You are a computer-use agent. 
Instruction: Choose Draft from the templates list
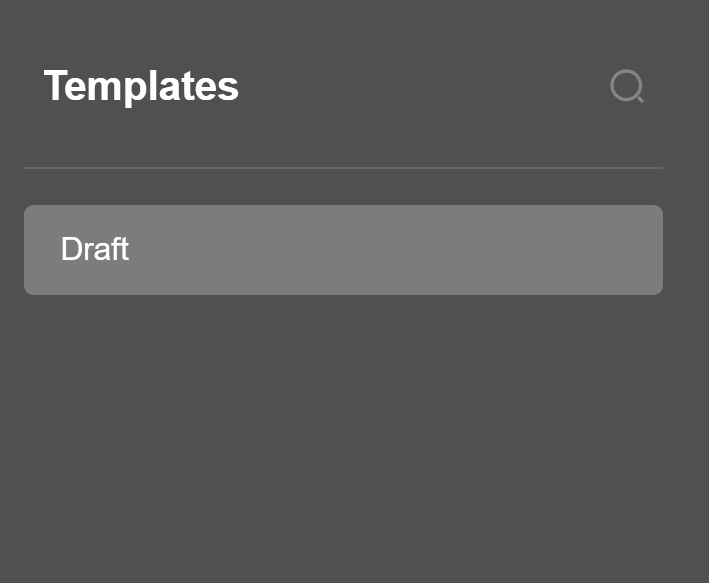click(x=343, y=250)
